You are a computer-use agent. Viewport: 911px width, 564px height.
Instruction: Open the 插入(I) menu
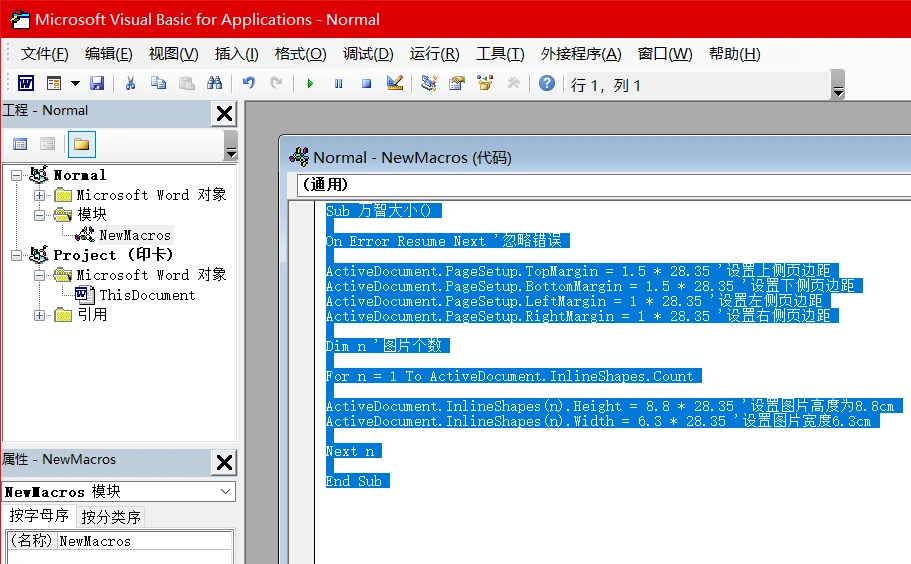pos(236,54)
